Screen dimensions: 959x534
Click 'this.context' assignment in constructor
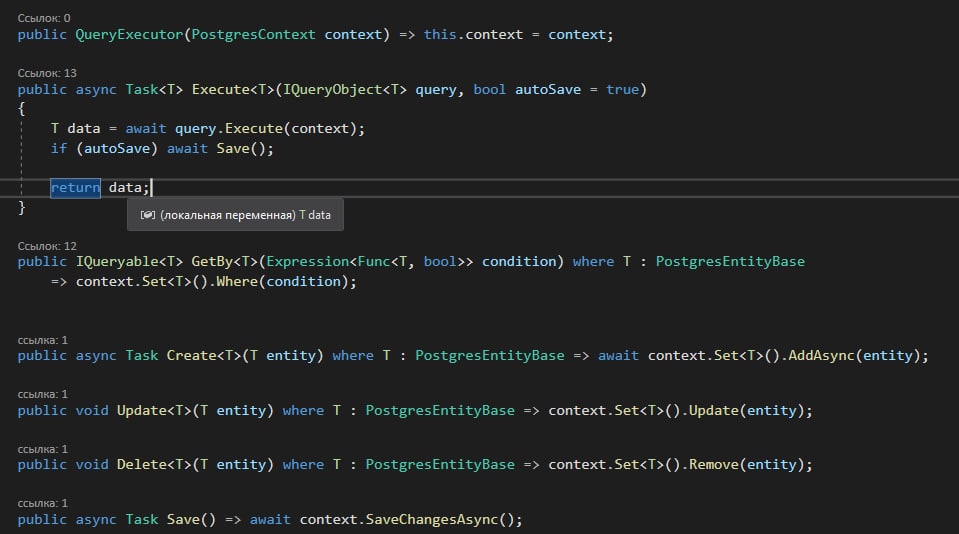(473, 35)
